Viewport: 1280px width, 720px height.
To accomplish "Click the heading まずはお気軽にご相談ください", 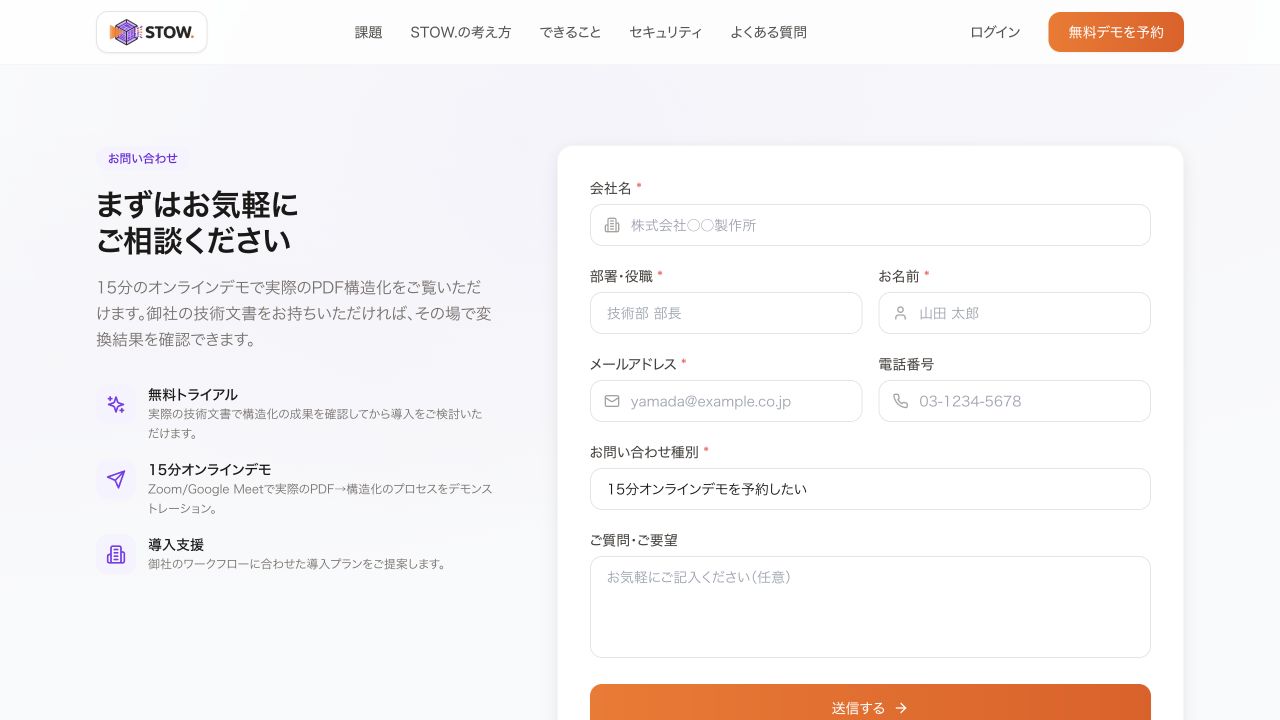I will pyautogui.click(x=197, y=222).
